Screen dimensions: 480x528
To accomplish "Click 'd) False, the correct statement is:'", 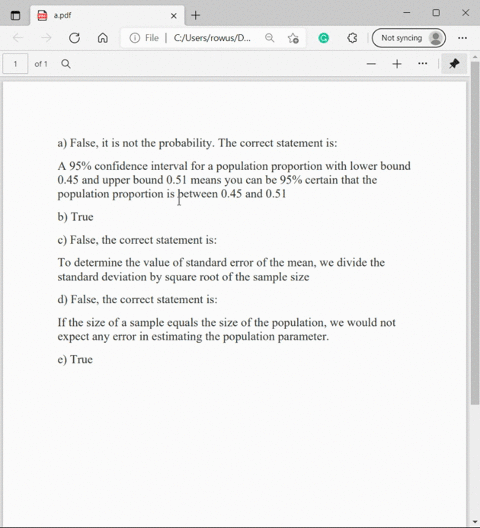I will click(137, 299).
